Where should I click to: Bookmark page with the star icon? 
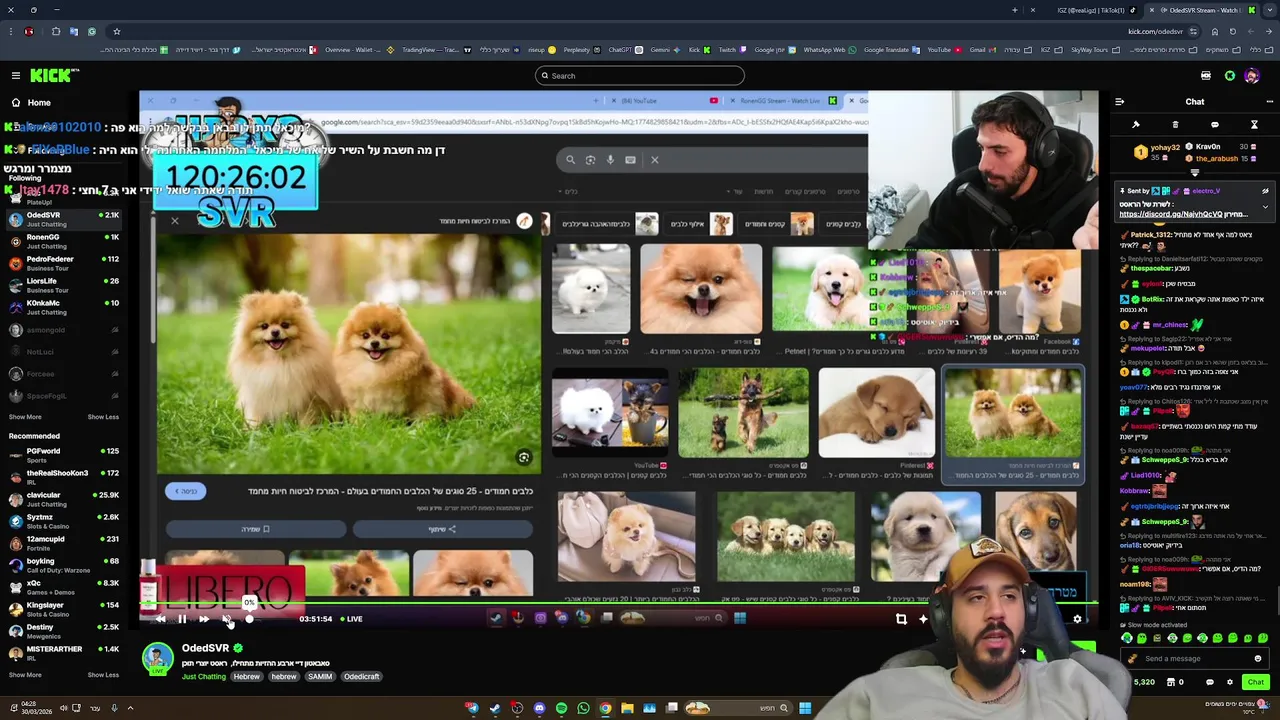tap(116, 31)
